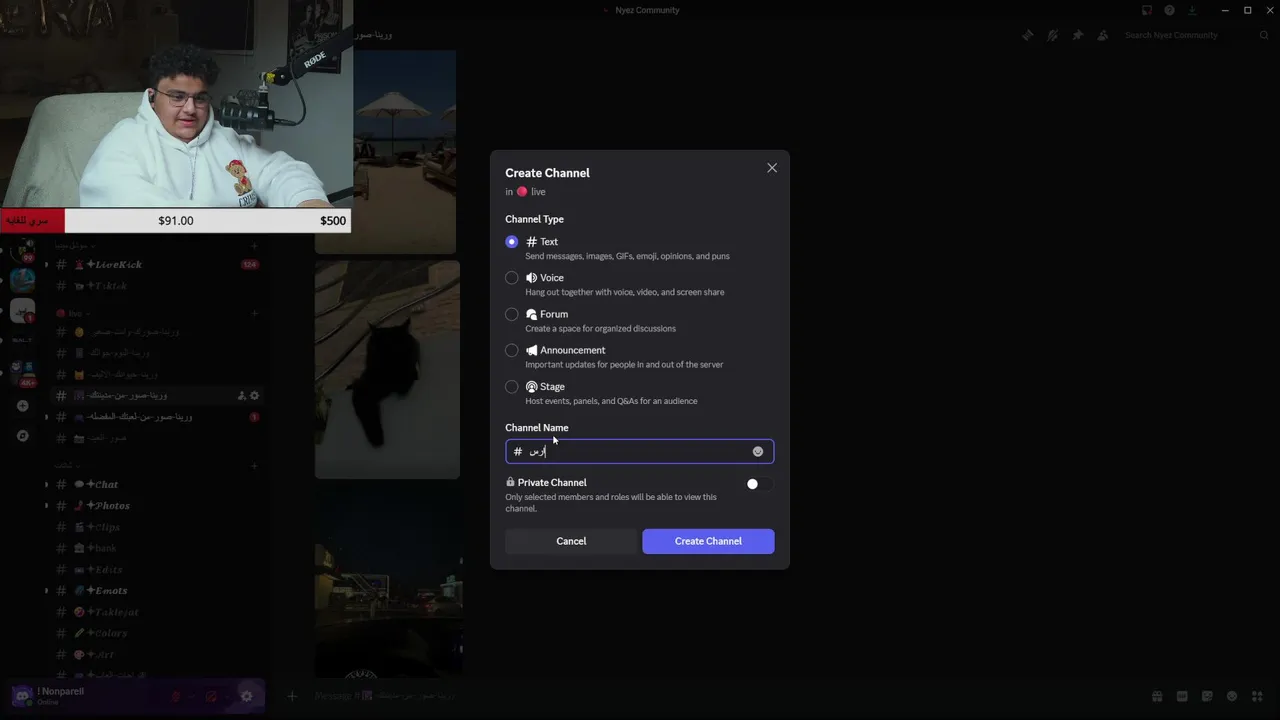
Task: Click the green download update icon
Action: click(1192, 10)
